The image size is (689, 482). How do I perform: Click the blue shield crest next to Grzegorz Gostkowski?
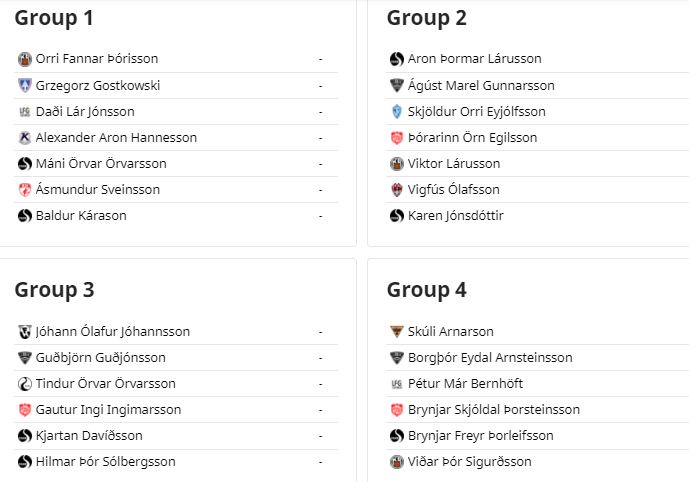click(25, 85)
